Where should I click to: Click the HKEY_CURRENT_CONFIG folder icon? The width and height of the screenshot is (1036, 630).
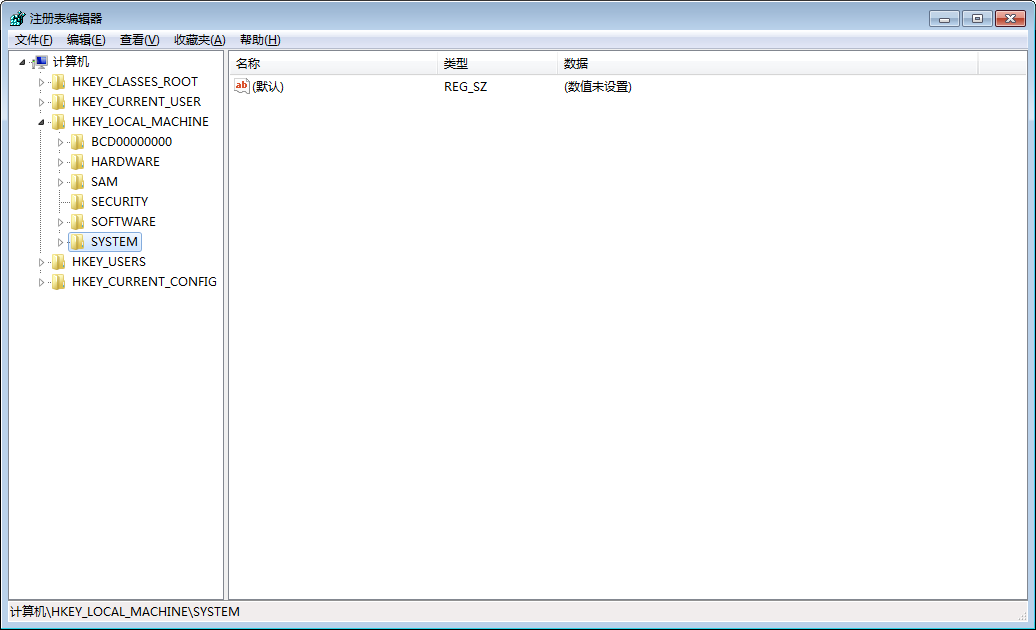pos(59,282)
